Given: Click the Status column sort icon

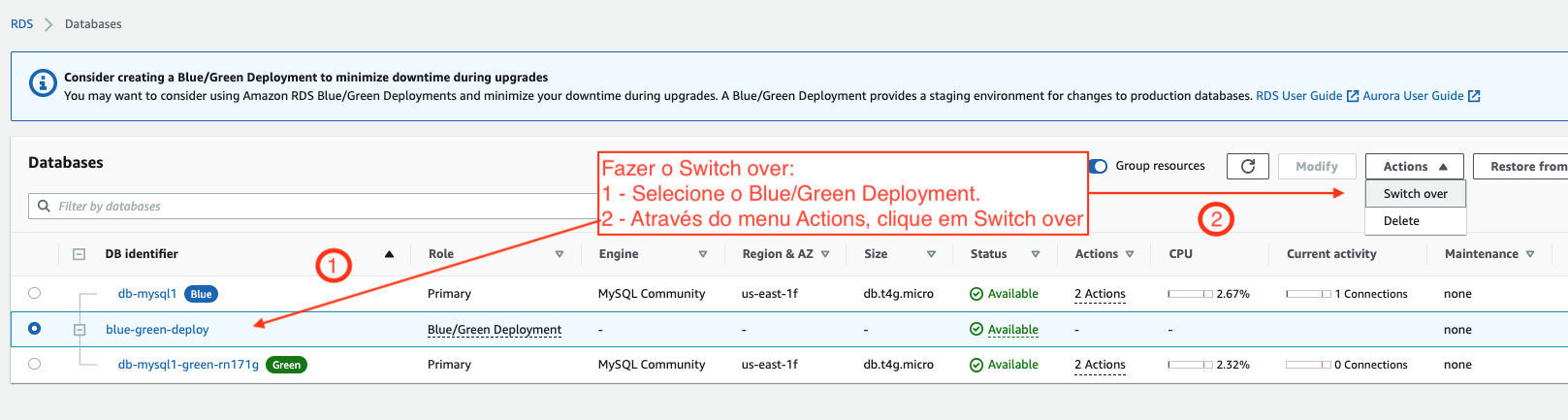Looking at the screenshot, I should click(x=1036, y=254).
